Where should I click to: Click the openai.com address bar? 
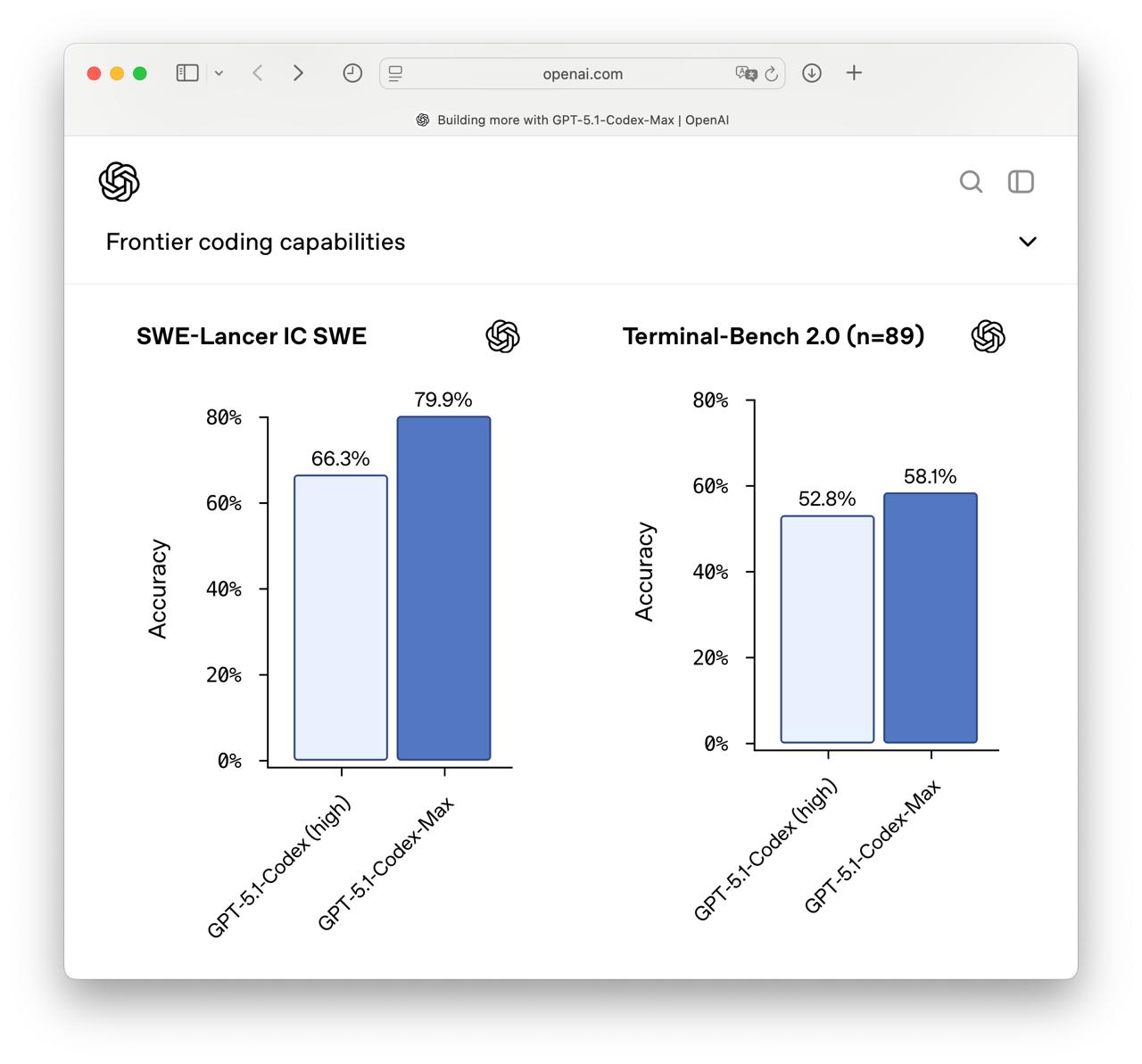click(x=583, y=74)
